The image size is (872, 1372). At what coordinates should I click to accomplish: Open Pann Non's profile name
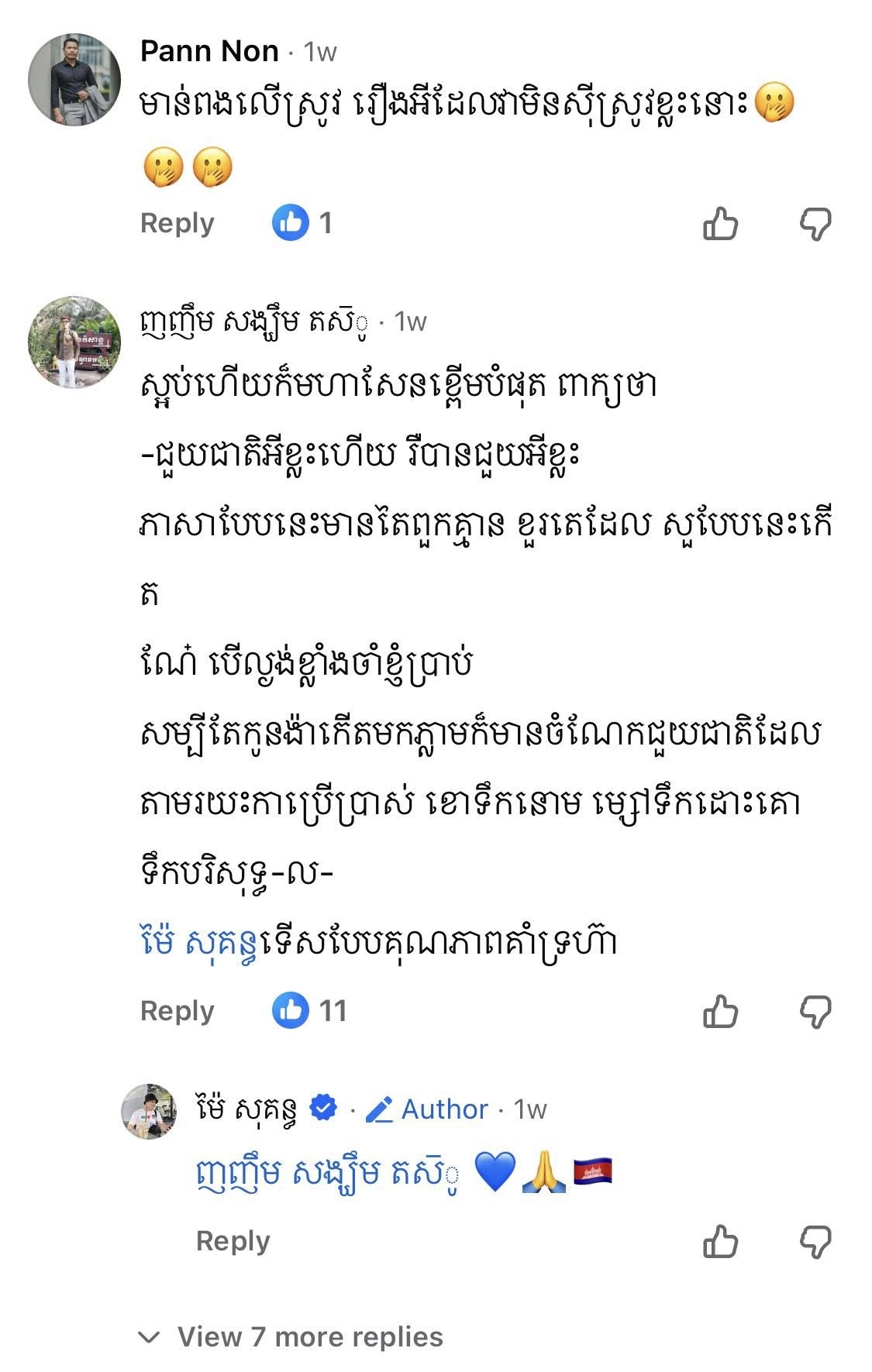pos(209,51)
